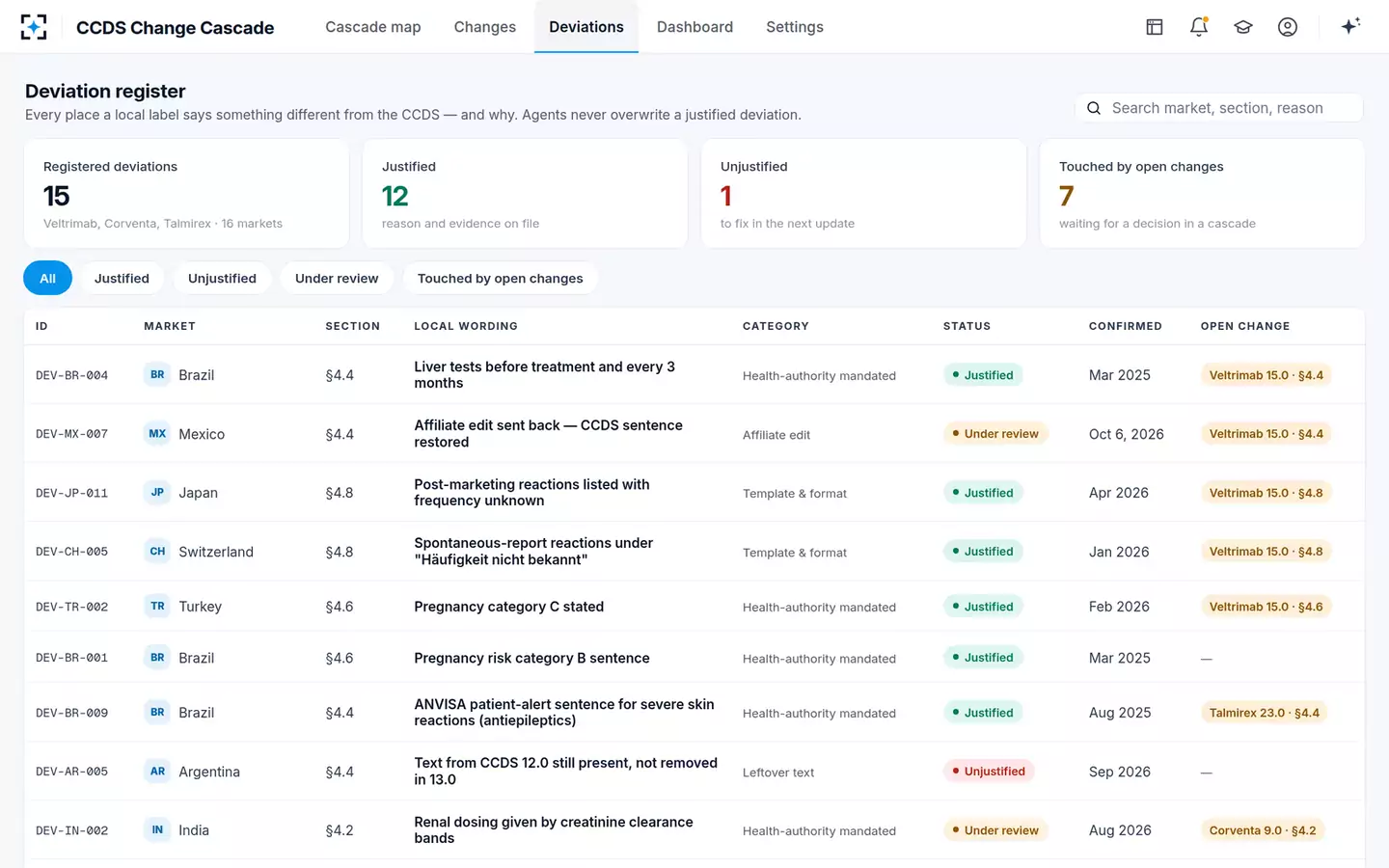Select the DEV-BR-004 ID cell
The height and width of the screenshot is (868, 1389).
pos(71,375)
